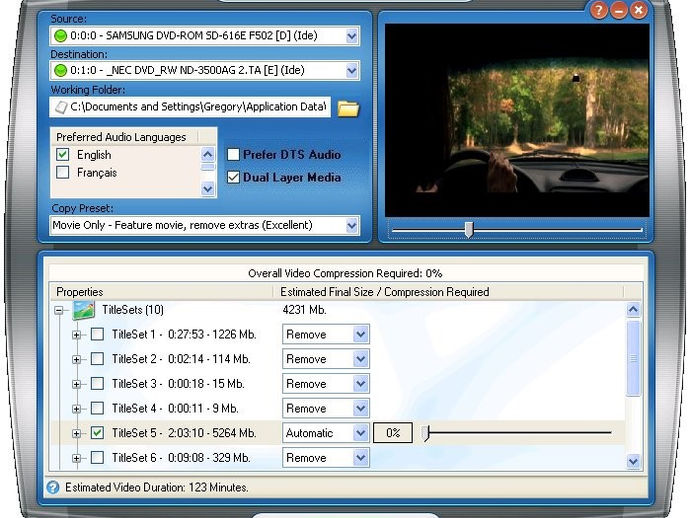Uncheck the English audio language

pos(62,154)
